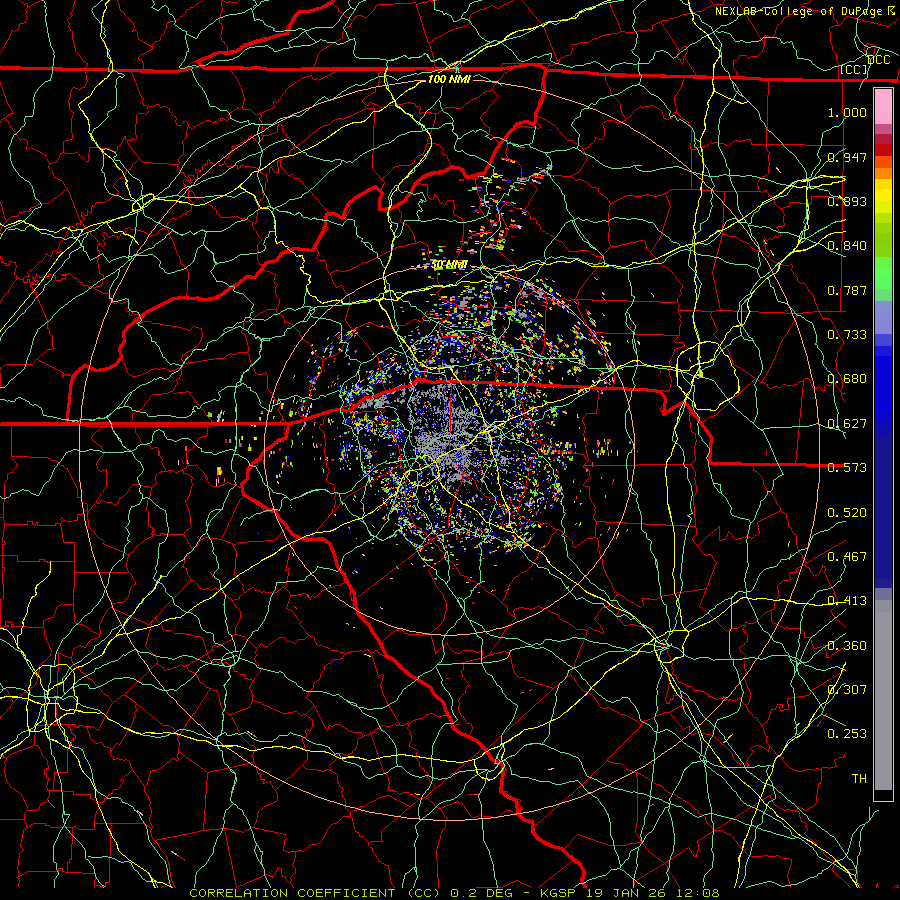Click the TH threshold label
This screenshot has height=900, width=900.
tap(859, 779)
